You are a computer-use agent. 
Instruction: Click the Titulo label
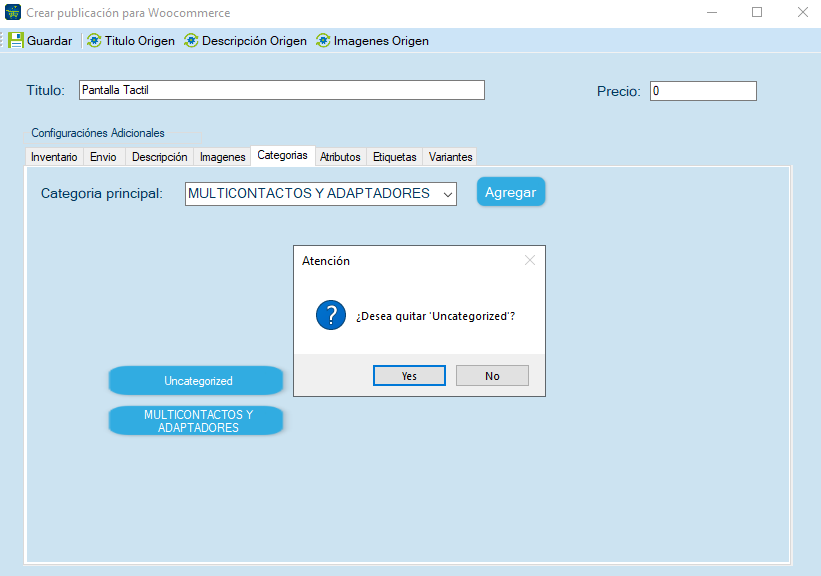tap(46, 91)
